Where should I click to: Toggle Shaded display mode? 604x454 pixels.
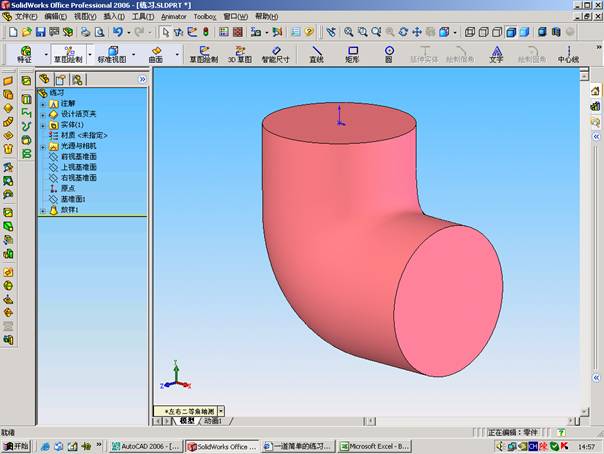[x=525, y=32]
